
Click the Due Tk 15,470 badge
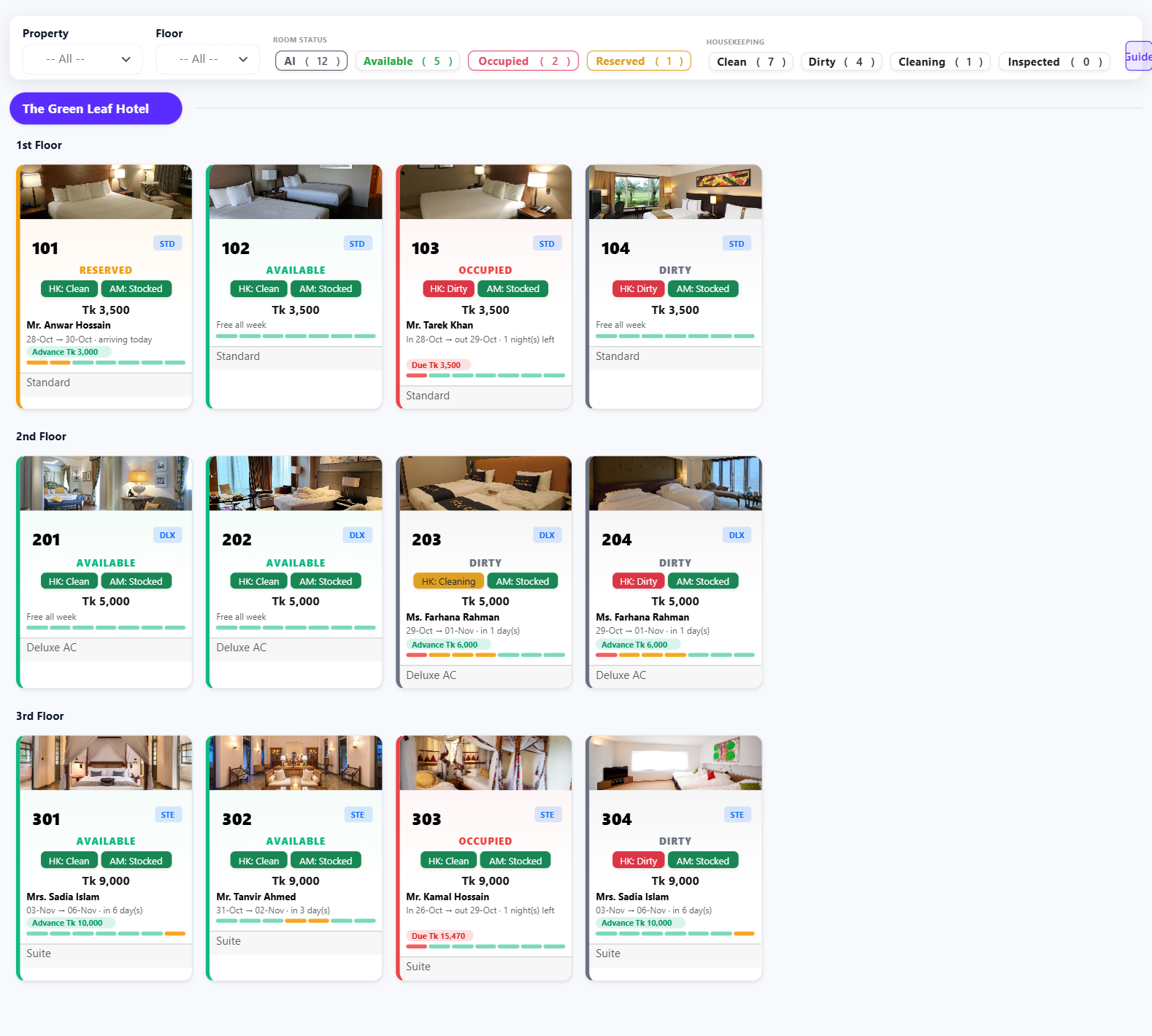click(x=440, y=936)
